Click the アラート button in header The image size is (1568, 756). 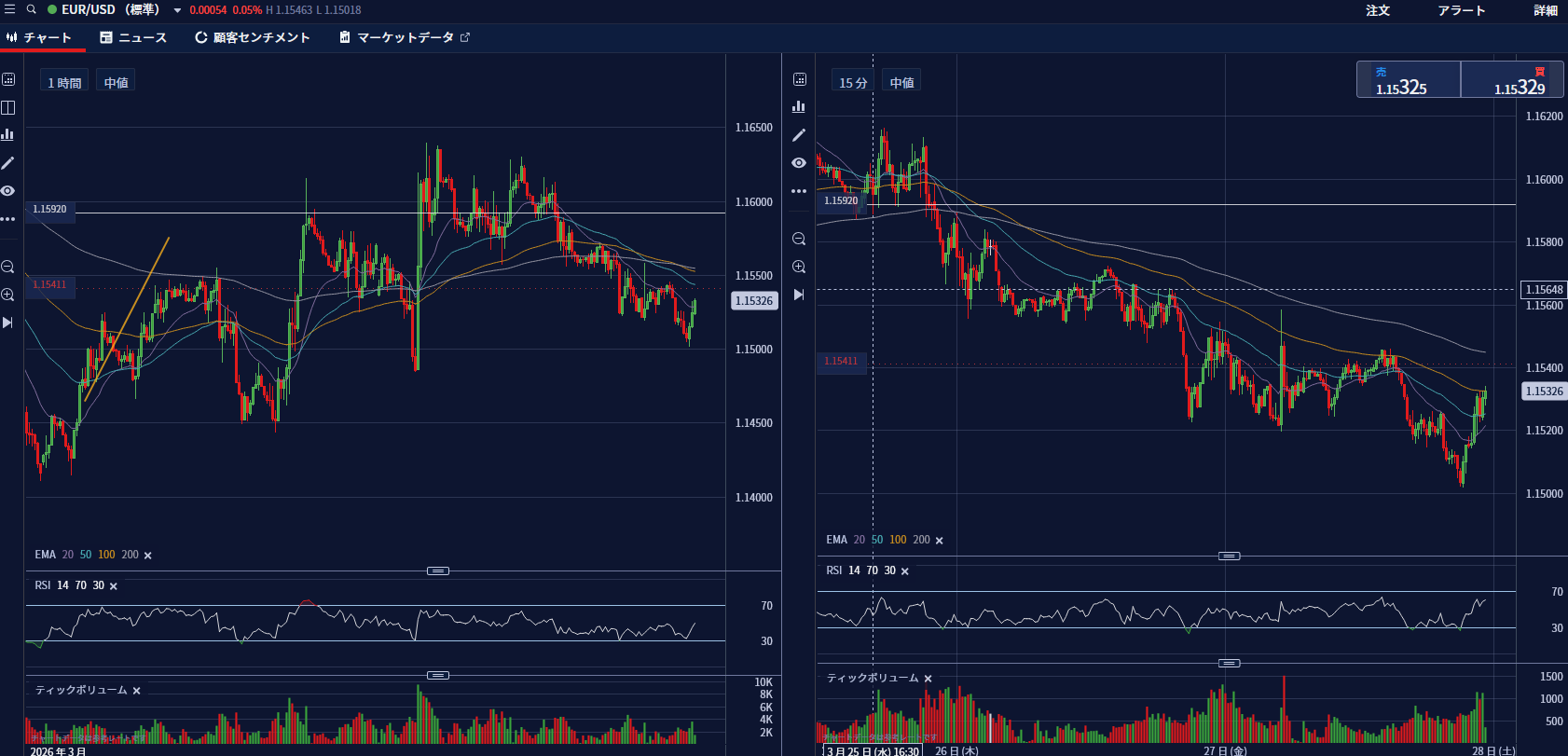coord(1461,10)
